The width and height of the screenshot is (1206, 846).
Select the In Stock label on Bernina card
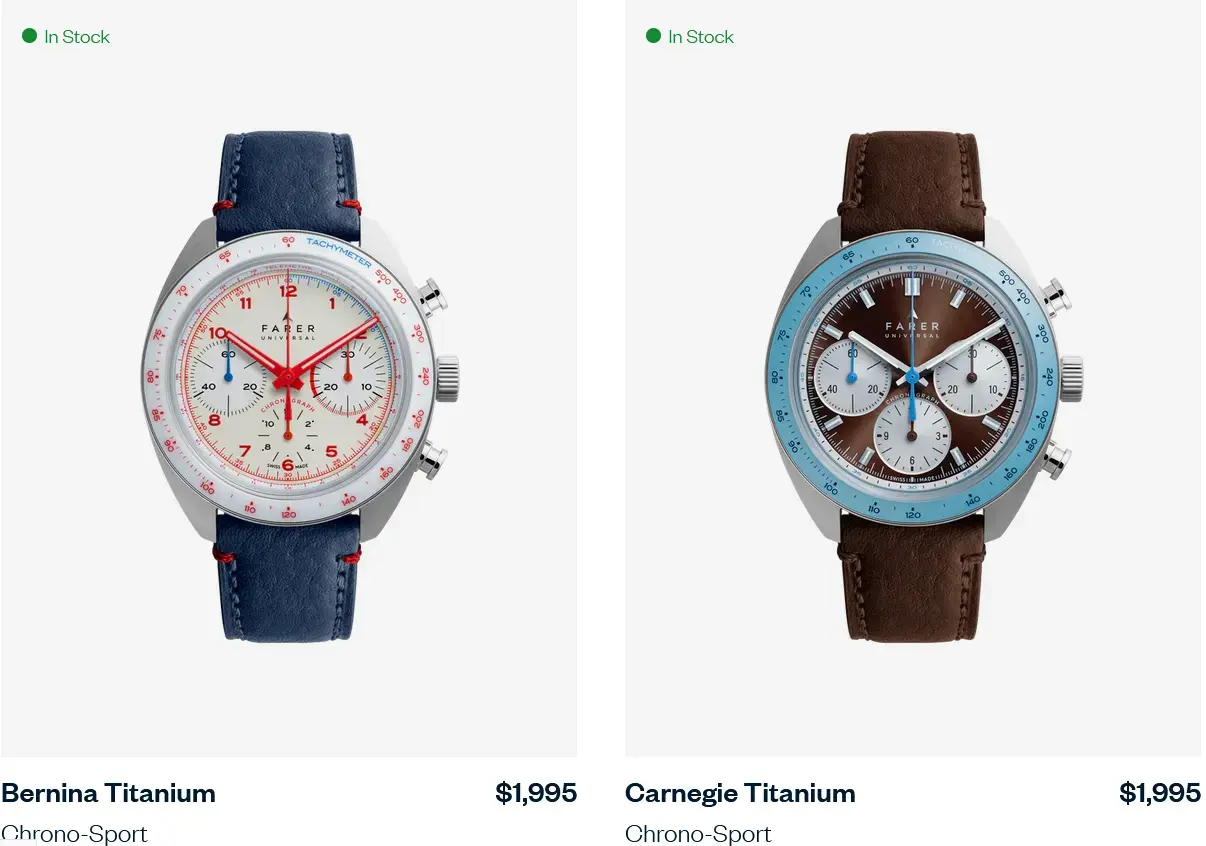77,37
